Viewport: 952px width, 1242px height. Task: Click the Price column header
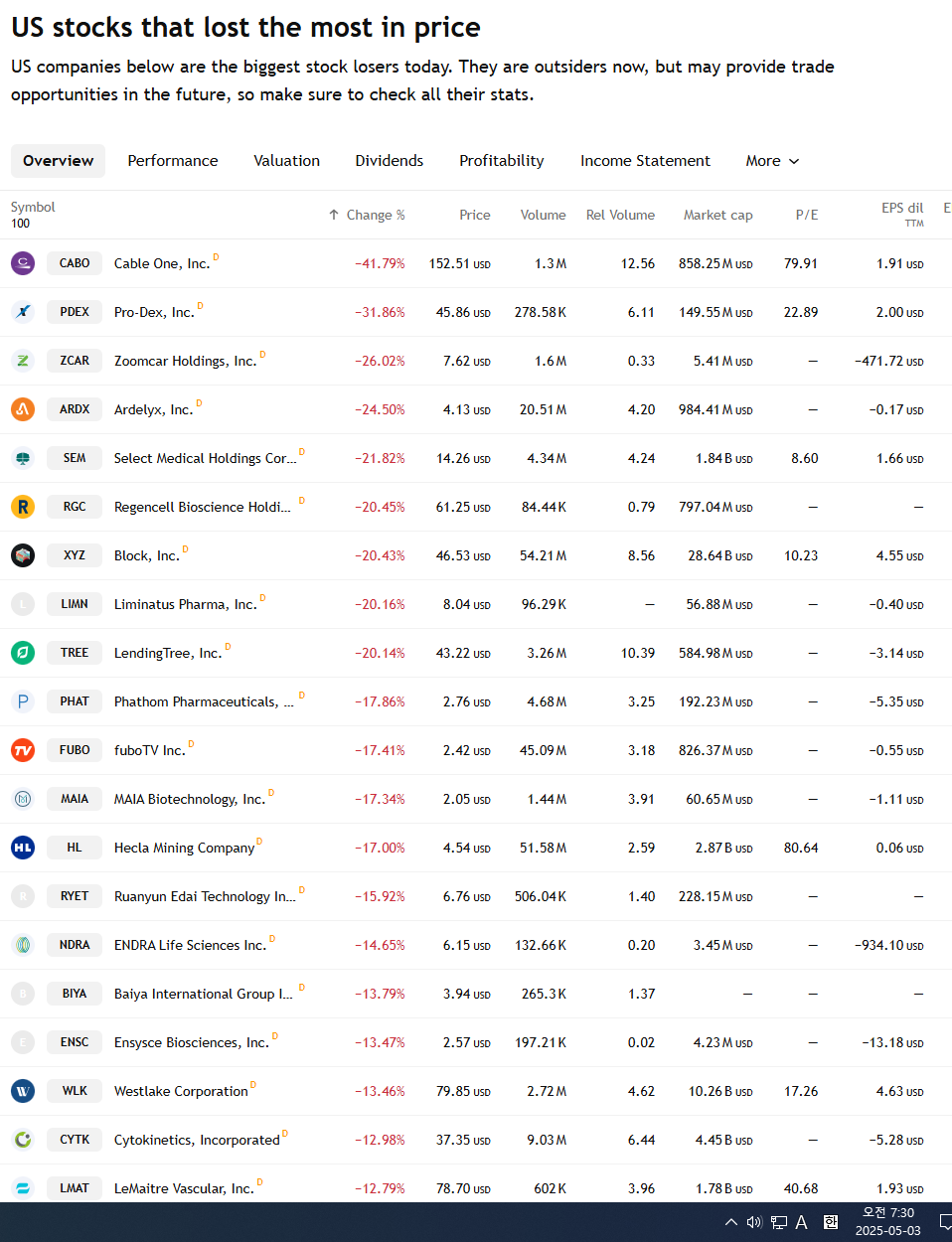pyautogui.click(x=475, y=215)
